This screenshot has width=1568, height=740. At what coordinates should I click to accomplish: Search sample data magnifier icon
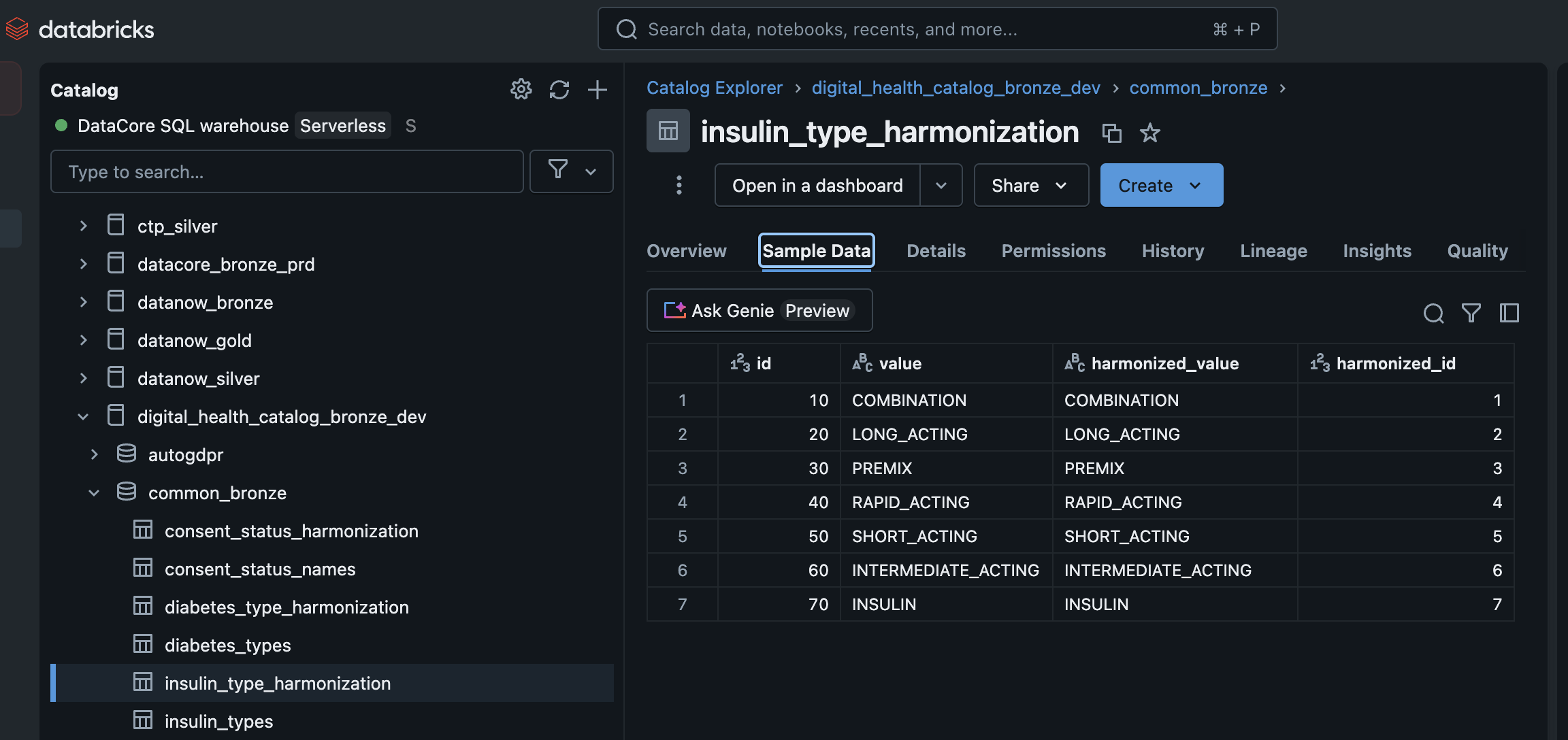[x=1433, y=313]
